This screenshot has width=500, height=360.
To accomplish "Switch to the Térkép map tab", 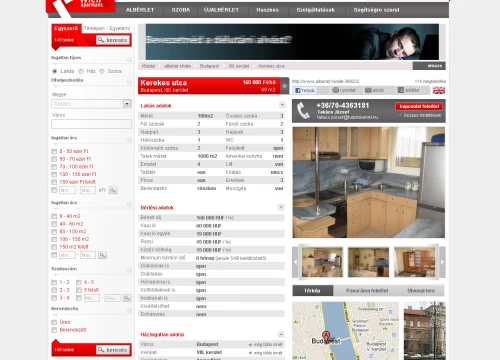I will pyautogui.click(x=312, y=291).
